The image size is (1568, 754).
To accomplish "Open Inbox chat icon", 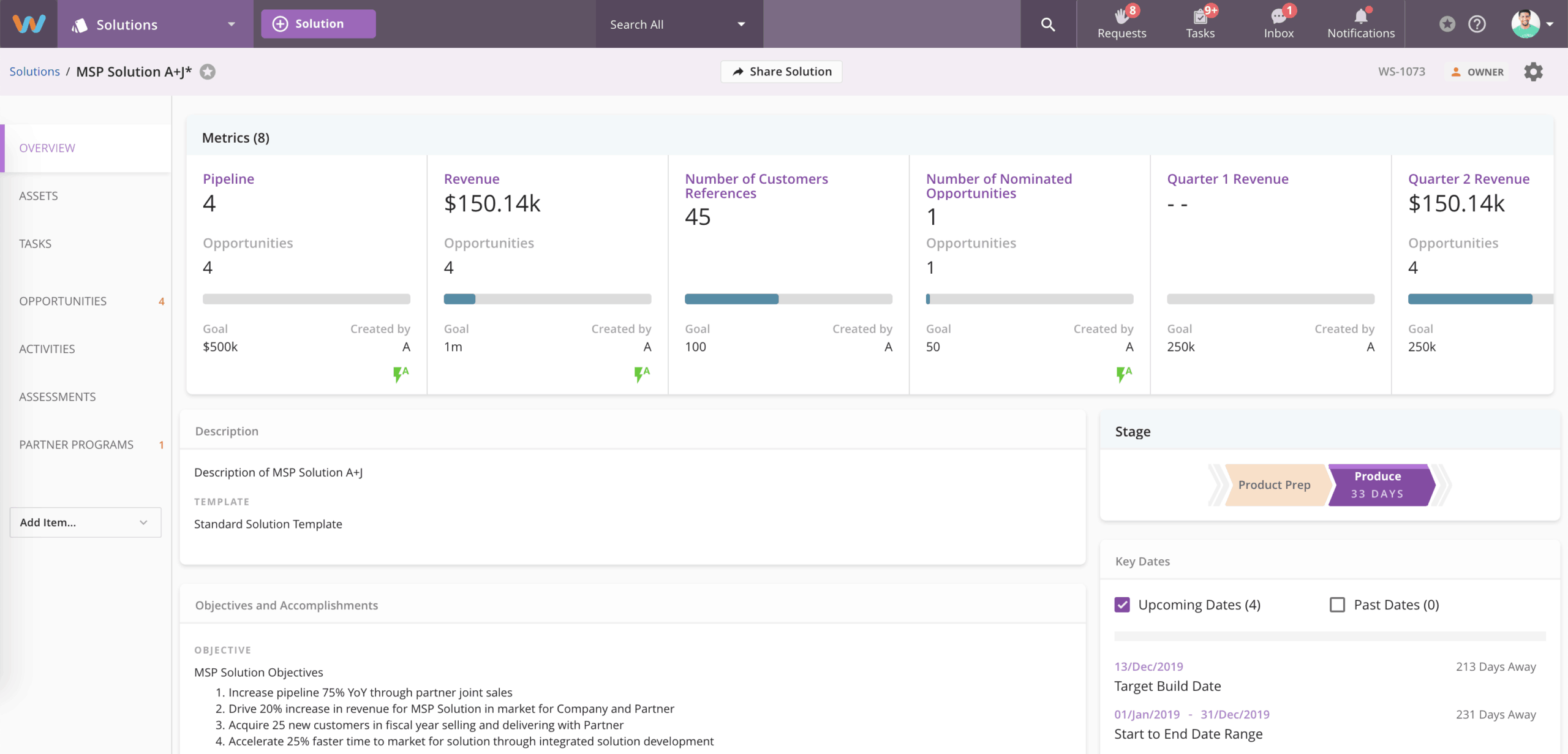I will 1278,17.
